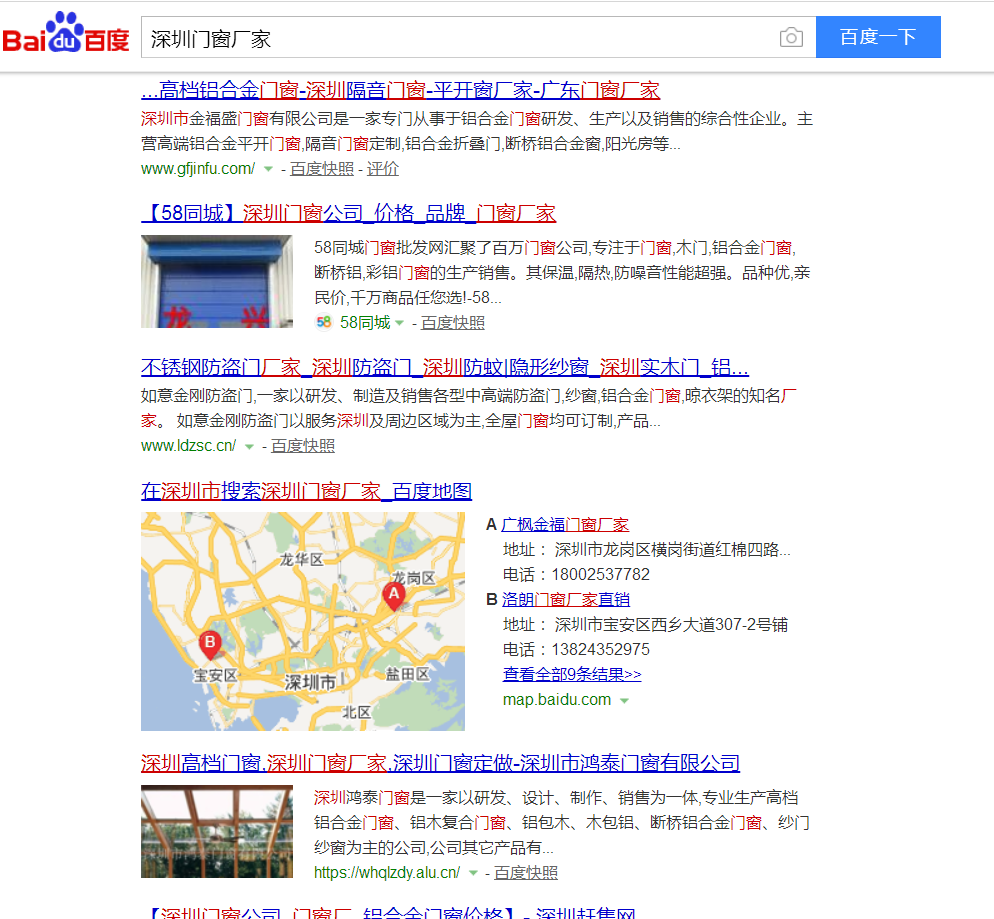Viewport: 994px width, 919px height.
Task: Open 洛朗门窗厂家直销 map listing
Action: [x=565, y=600]
